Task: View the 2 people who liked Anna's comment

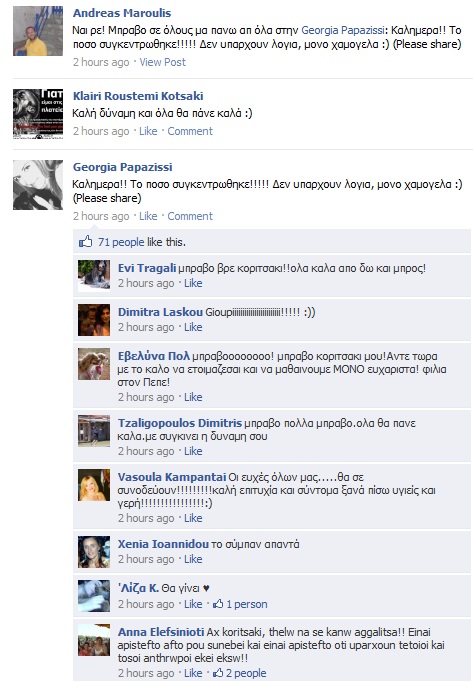Action: coord(246,673)
